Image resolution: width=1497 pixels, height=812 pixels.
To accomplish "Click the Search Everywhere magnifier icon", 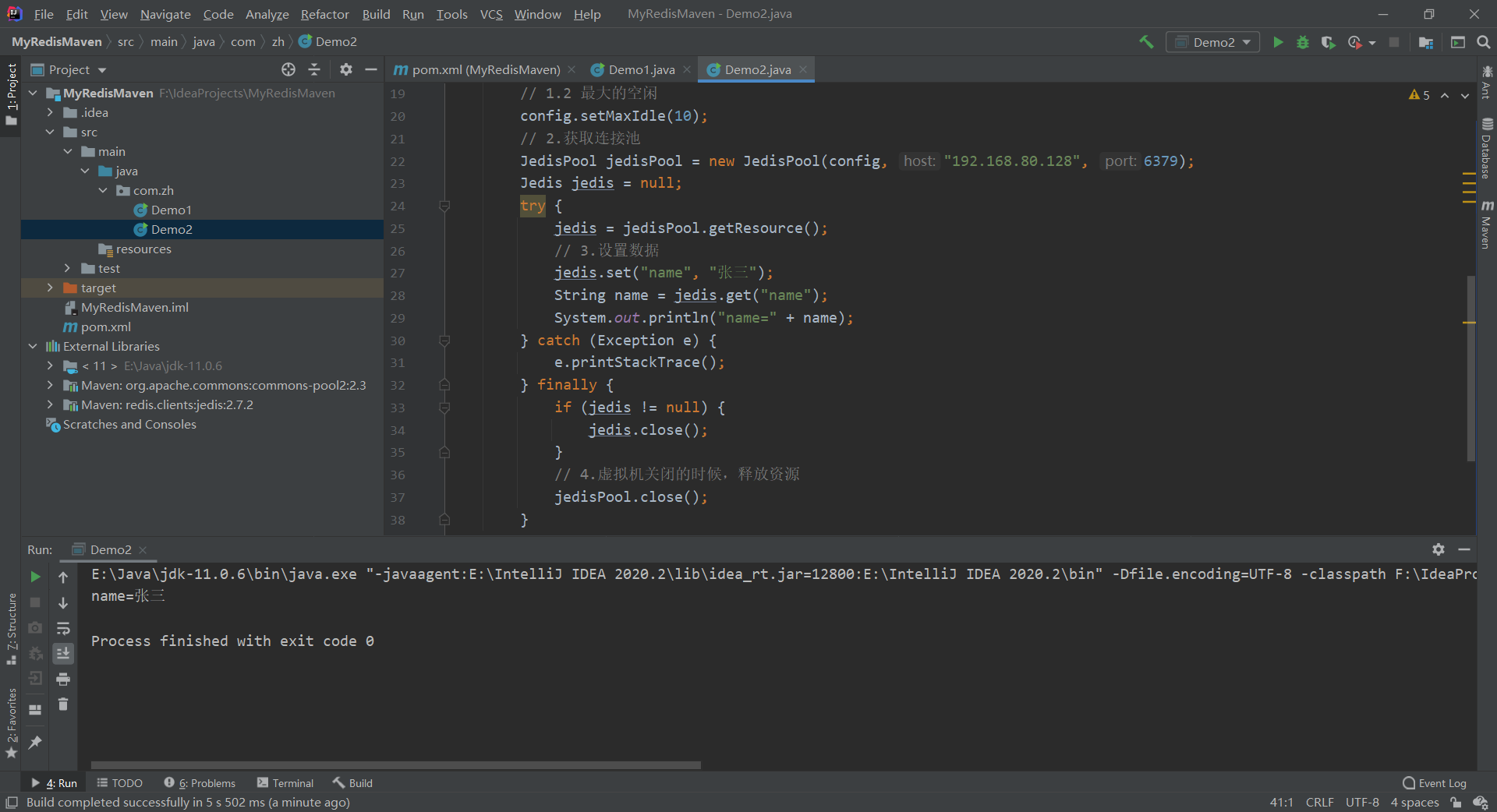I will click(x=1484, y=42).
